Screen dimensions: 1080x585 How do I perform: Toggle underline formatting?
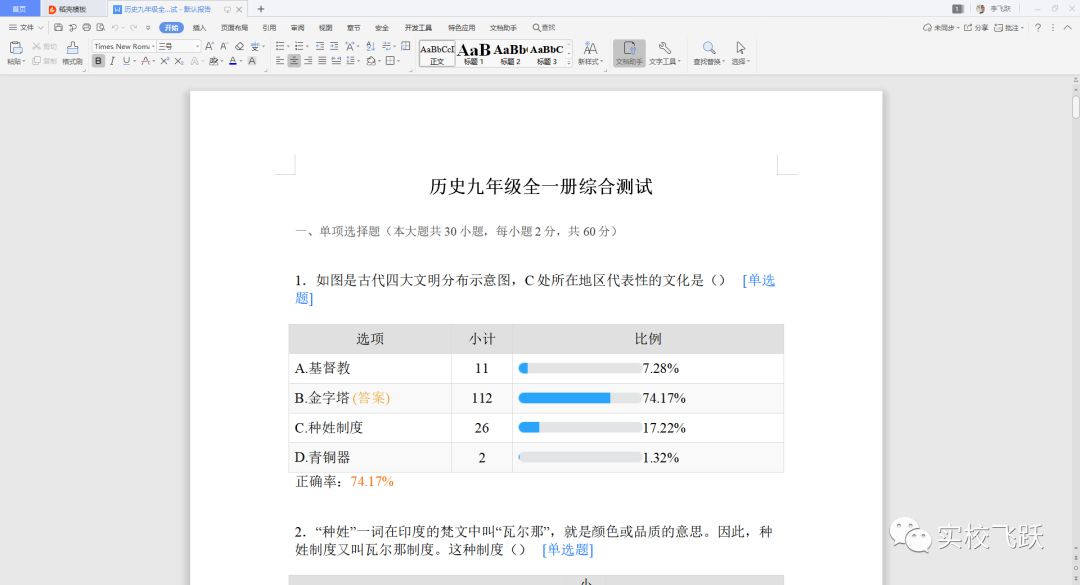pos(126,60)
